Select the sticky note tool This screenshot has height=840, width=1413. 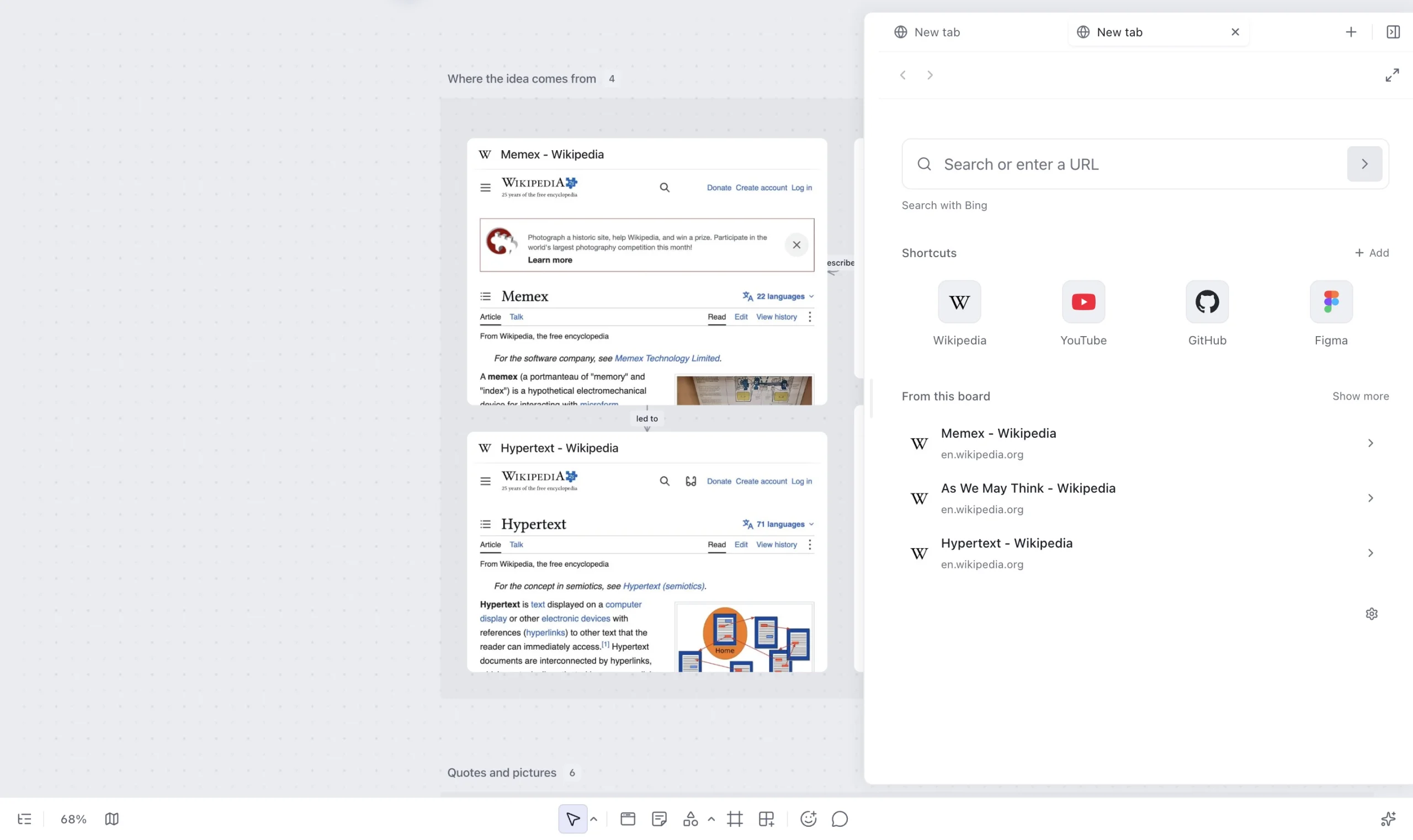[x=659, y=818]
